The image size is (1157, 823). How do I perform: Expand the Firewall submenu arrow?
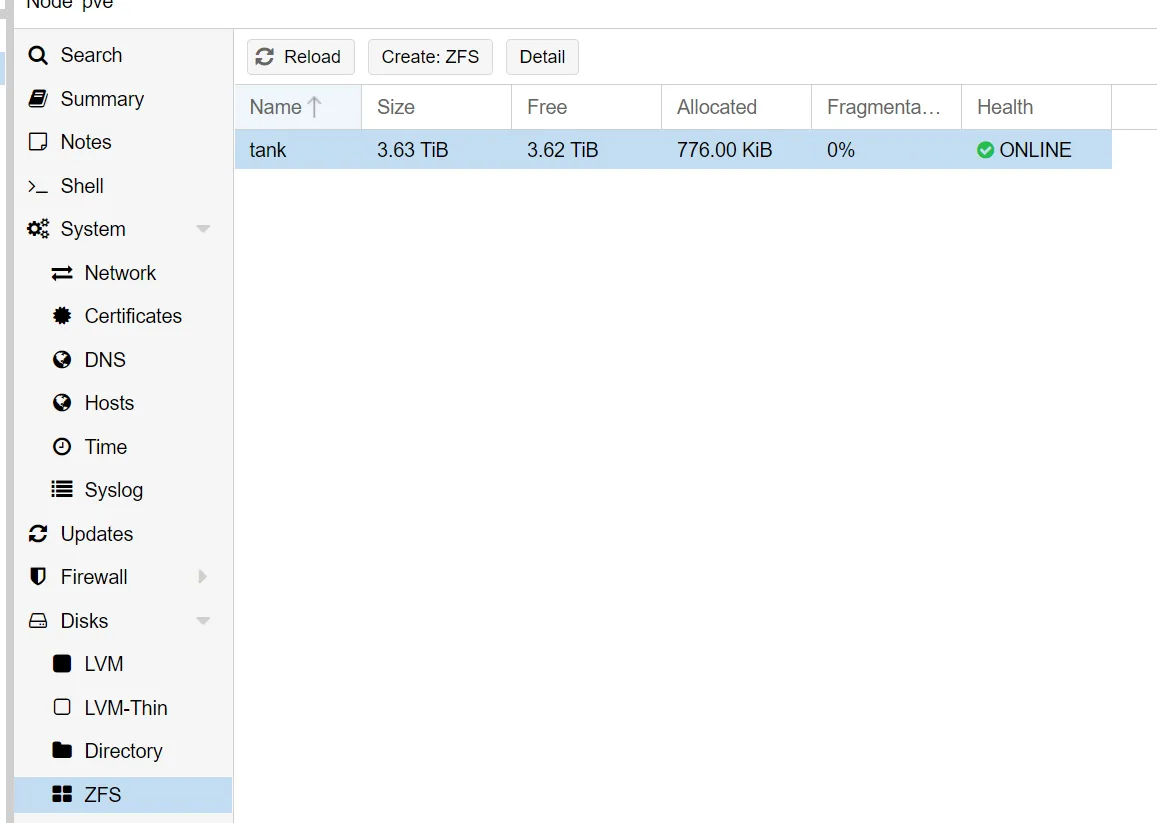(203, 576)
